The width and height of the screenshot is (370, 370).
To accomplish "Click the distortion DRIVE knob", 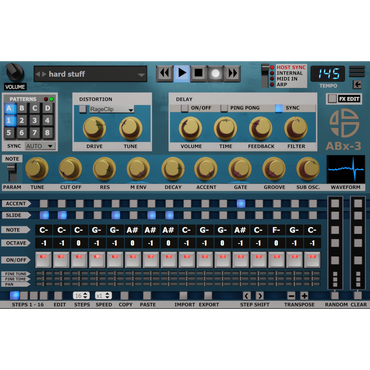I will click(x=94, y=128).
